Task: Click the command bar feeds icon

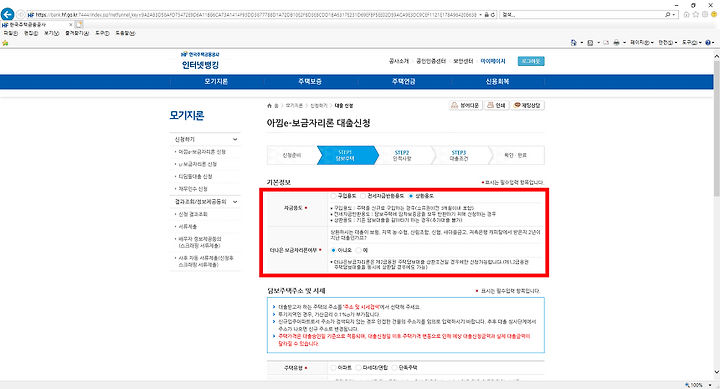Action: click(590, 42)
